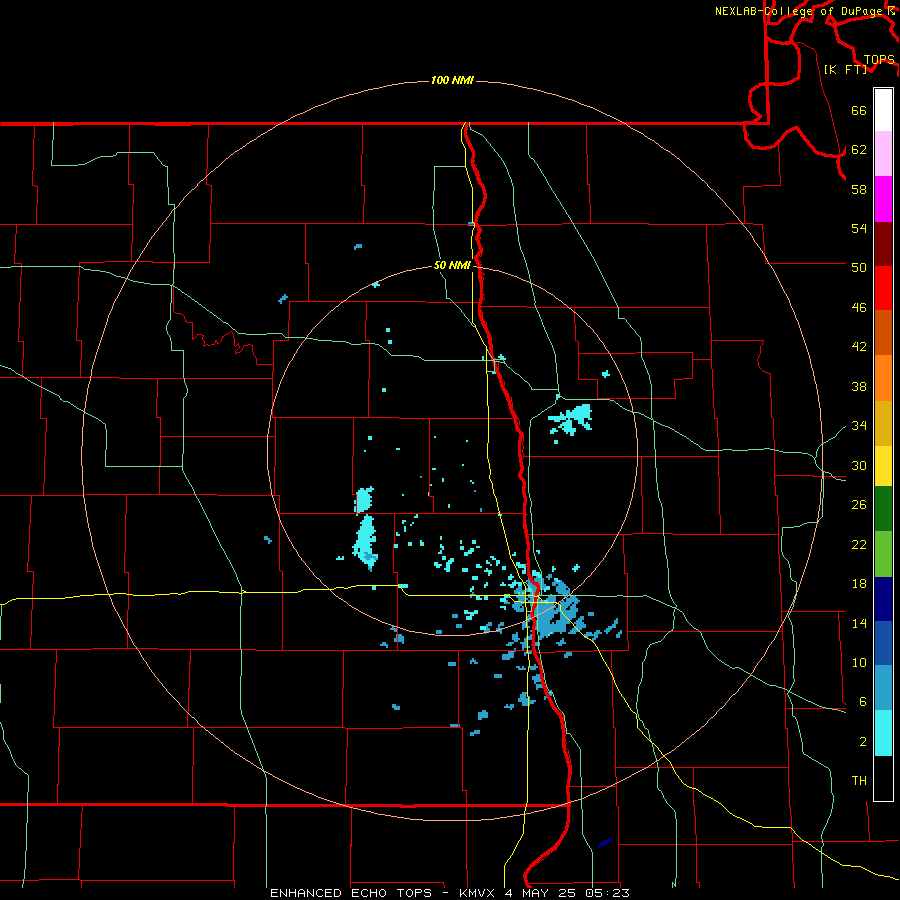This screenshot has height=900, width=900.
Task: Click the white 66 K FT color swatch
Action: 883,110
